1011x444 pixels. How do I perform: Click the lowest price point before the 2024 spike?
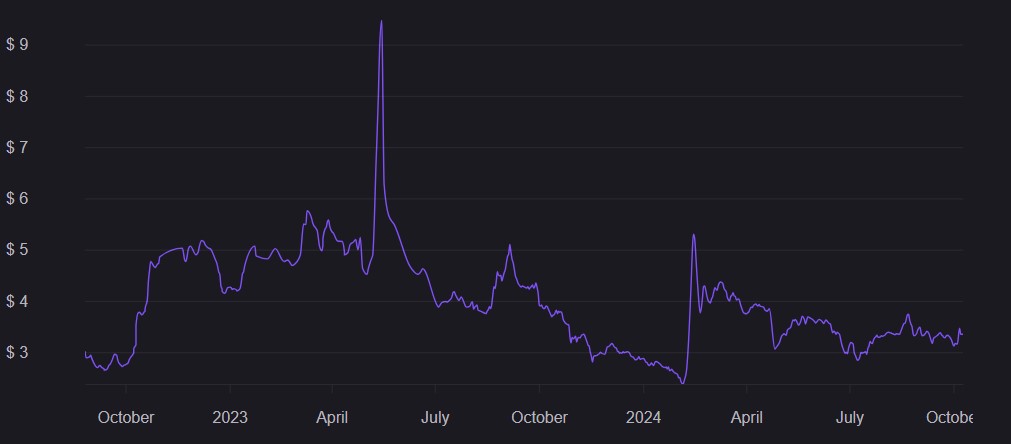pos(682,383)
